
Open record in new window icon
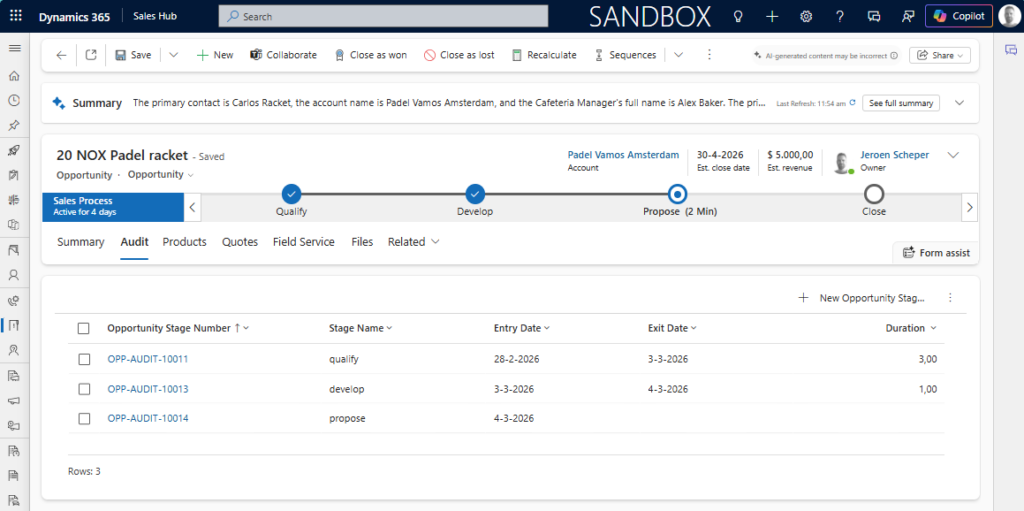91,55
